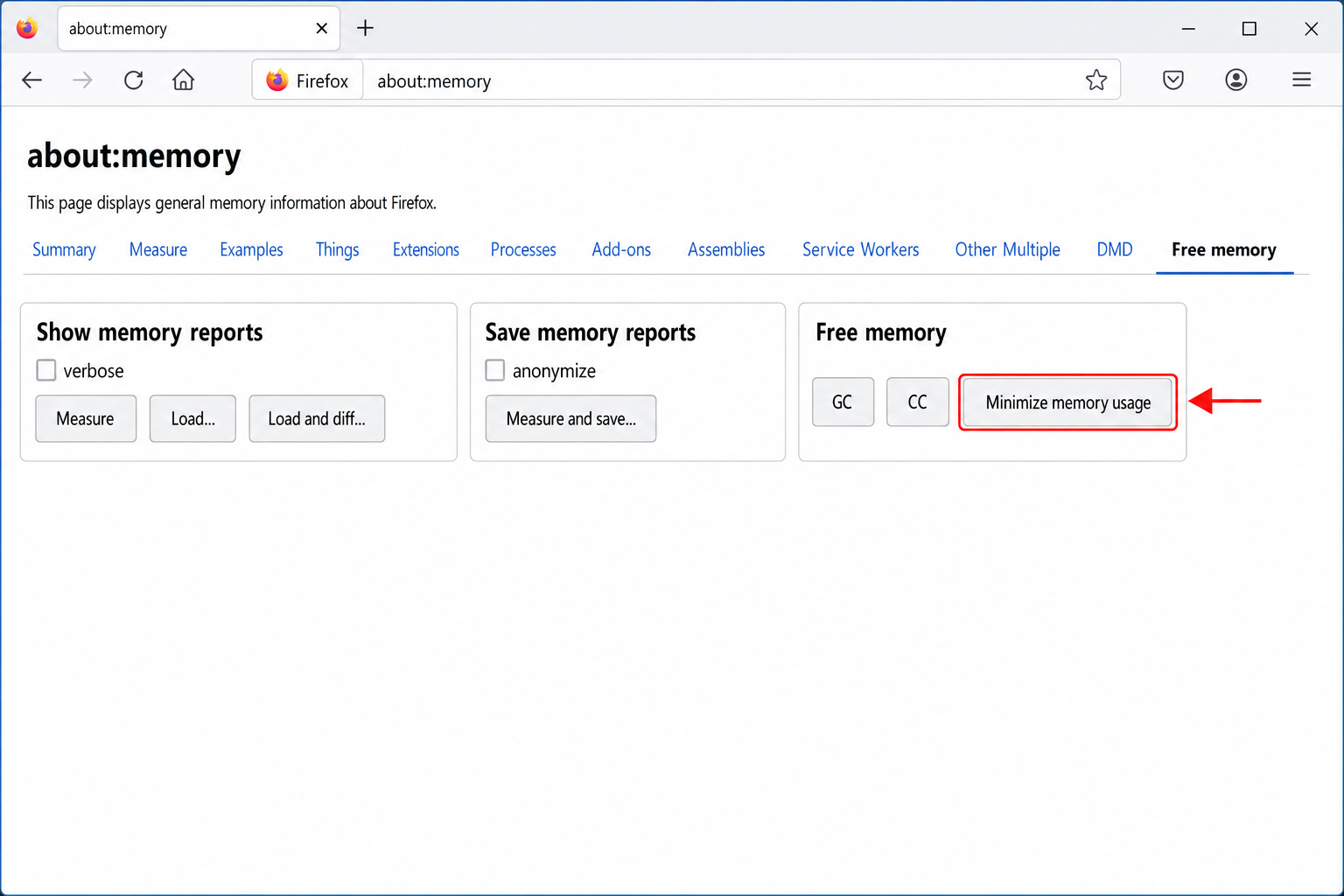The height and width of the screenshot is (896, 1344).
Task: Click the page description about Firefox memory
Action: 232,203
